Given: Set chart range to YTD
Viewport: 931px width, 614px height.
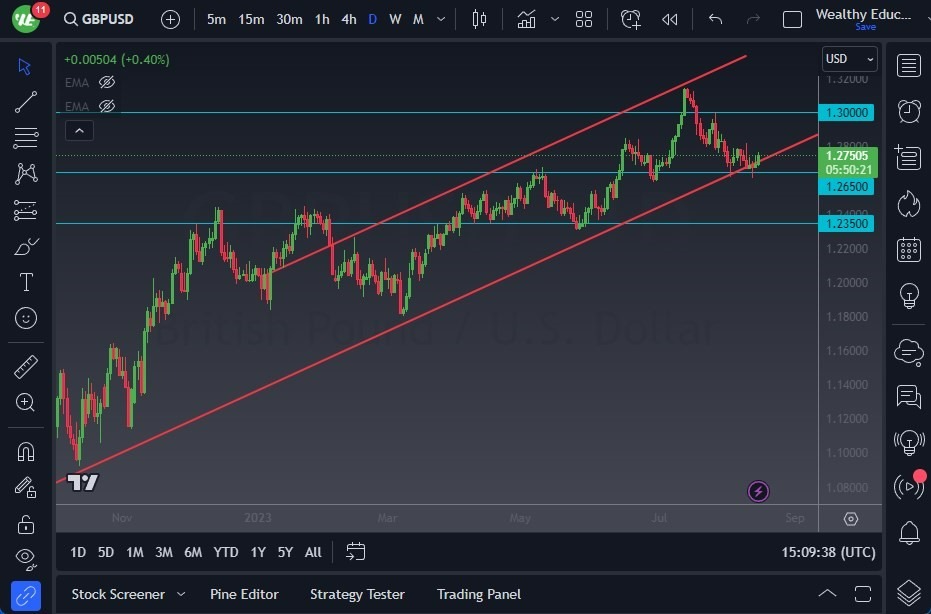Looking at the screenshot, I should [x=225, y=552].
